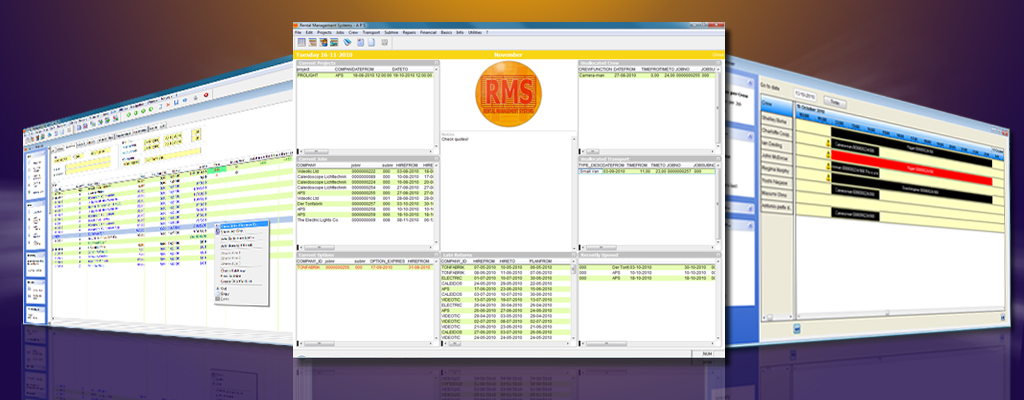Select the highlighted entry in the left window's context menu
This screenshot has height=400, width=1024.
coord(242,224)
